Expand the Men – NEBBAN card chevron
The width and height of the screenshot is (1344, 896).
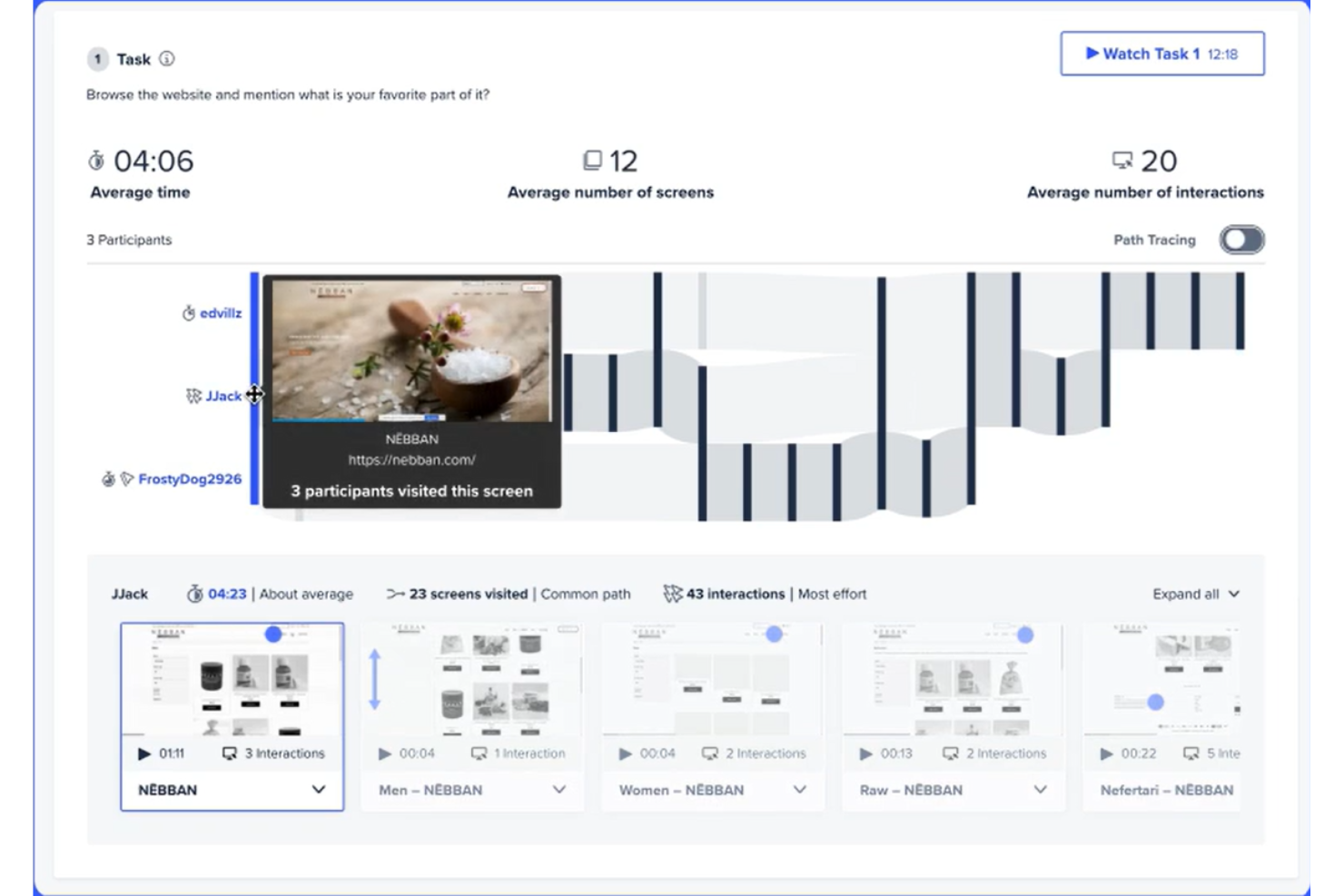558,790
